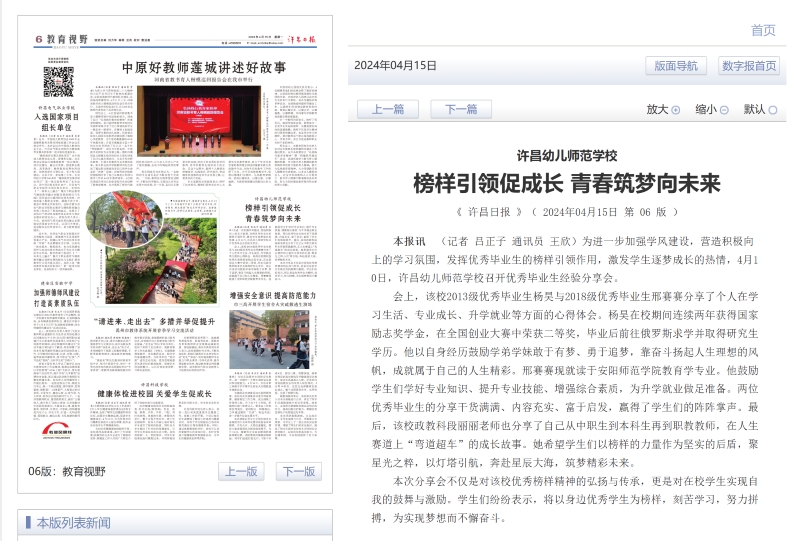Viewport: 800px width, 541px height.
Task: Reset text size with 默认 circle icon
Action: click(x=773, y=110)
